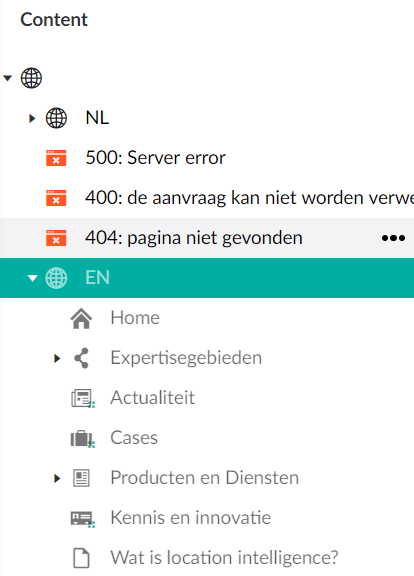The width and height of the screenshot is (414, 576).
Task: Expand the Expertisegebieden node
Action: pos(57,358)
